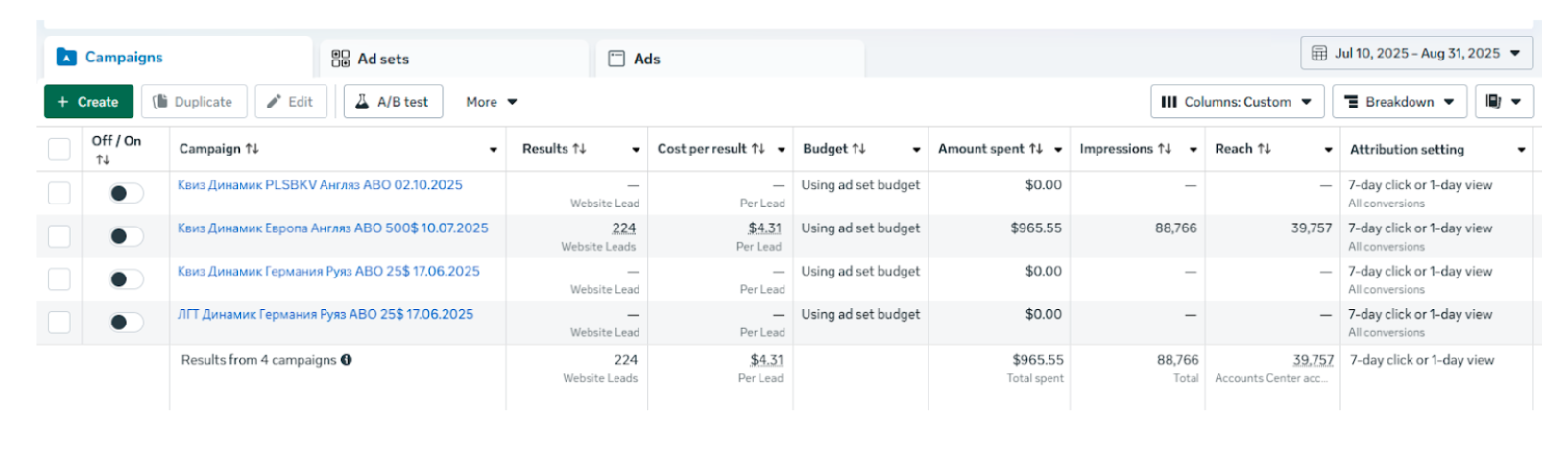Screen dimensions: 1568x457
Task: Expand the Breakdown dropdown
Action: click(x=1399, y=102)
